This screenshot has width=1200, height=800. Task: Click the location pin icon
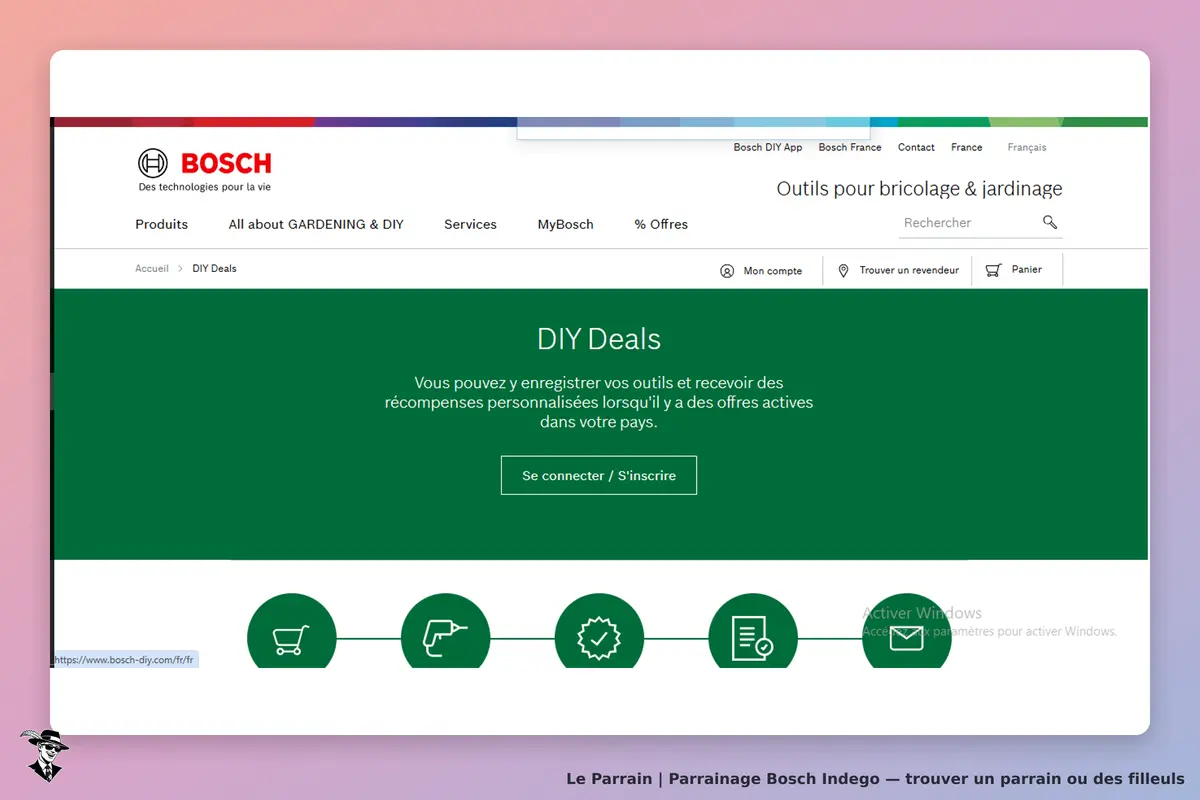point(843,271)
